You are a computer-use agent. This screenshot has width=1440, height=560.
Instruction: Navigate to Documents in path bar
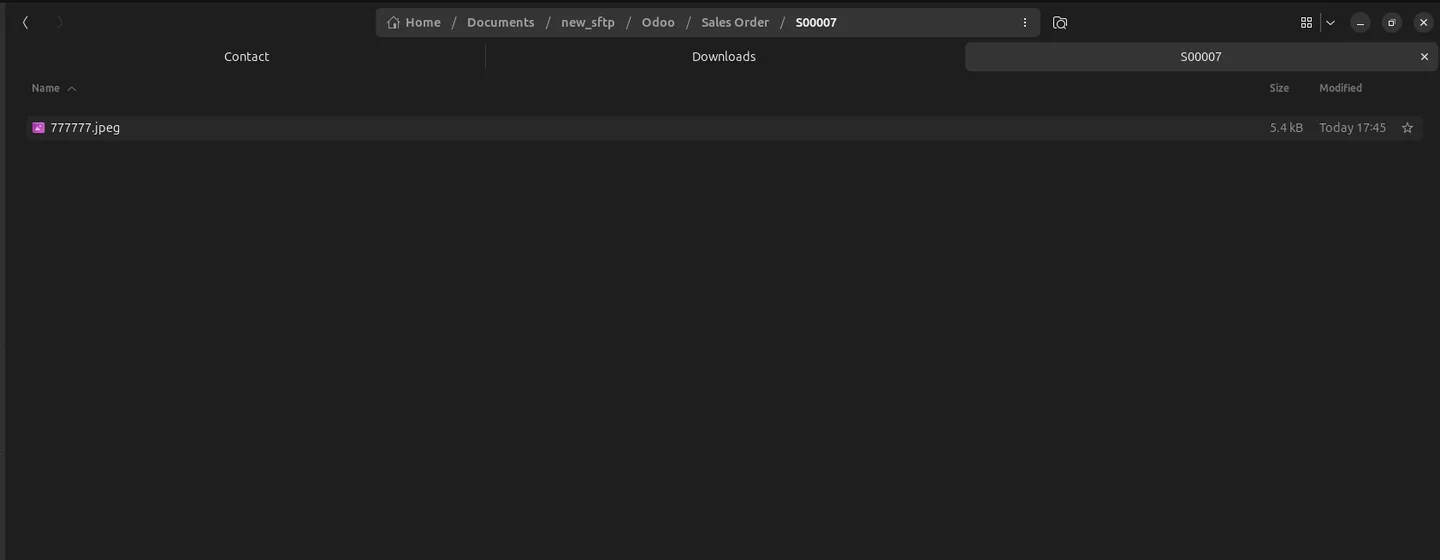coord(500,22)
